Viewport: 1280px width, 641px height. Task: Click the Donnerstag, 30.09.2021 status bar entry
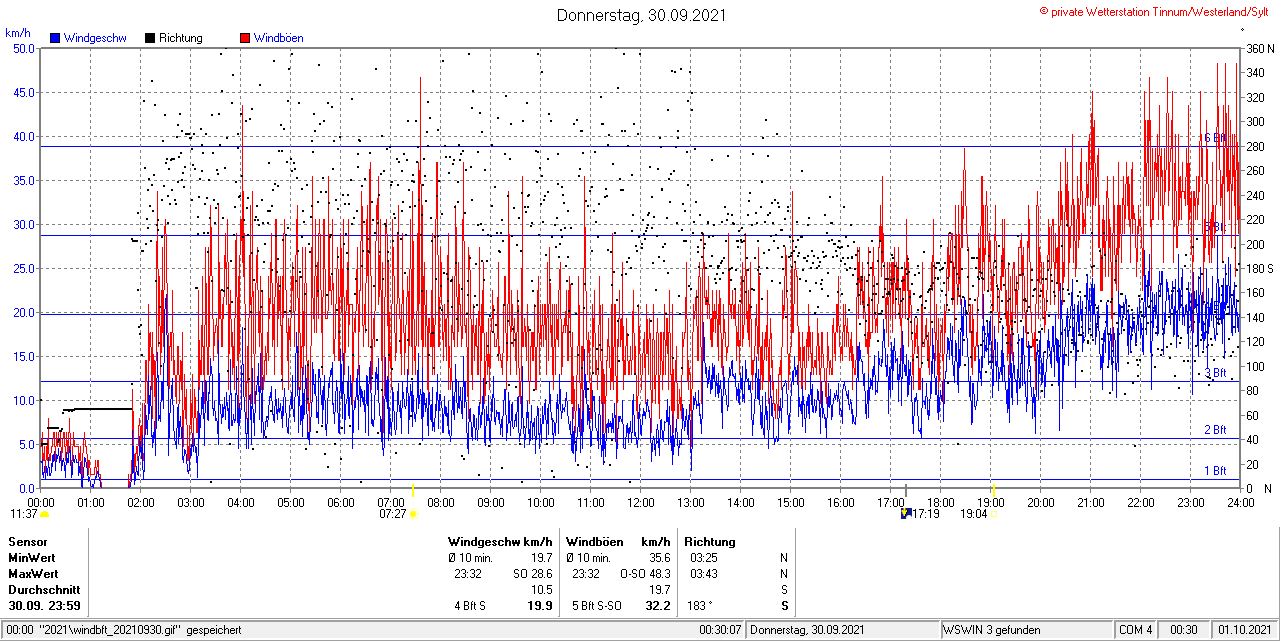[x=808, y=630]
